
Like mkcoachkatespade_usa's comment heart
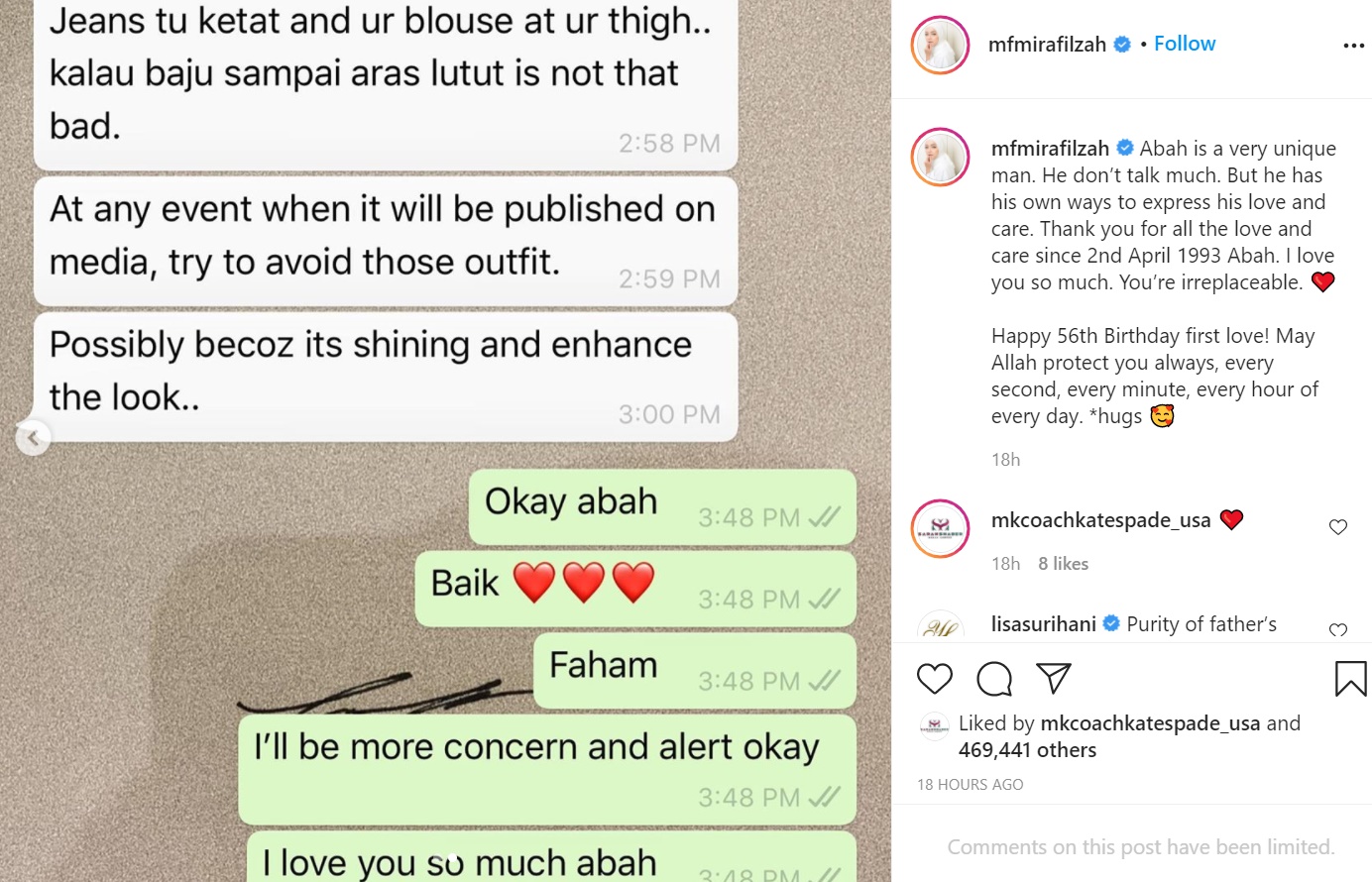tap(1338, 527)
